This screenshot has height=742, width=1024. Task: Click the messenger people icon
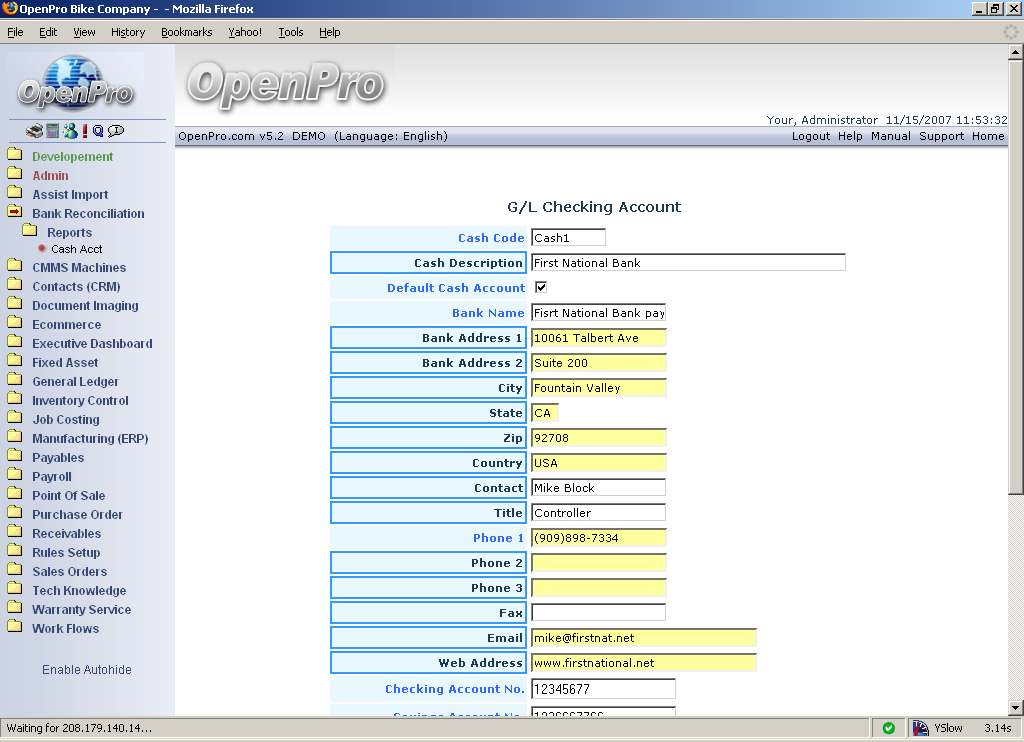click(69, 131)
